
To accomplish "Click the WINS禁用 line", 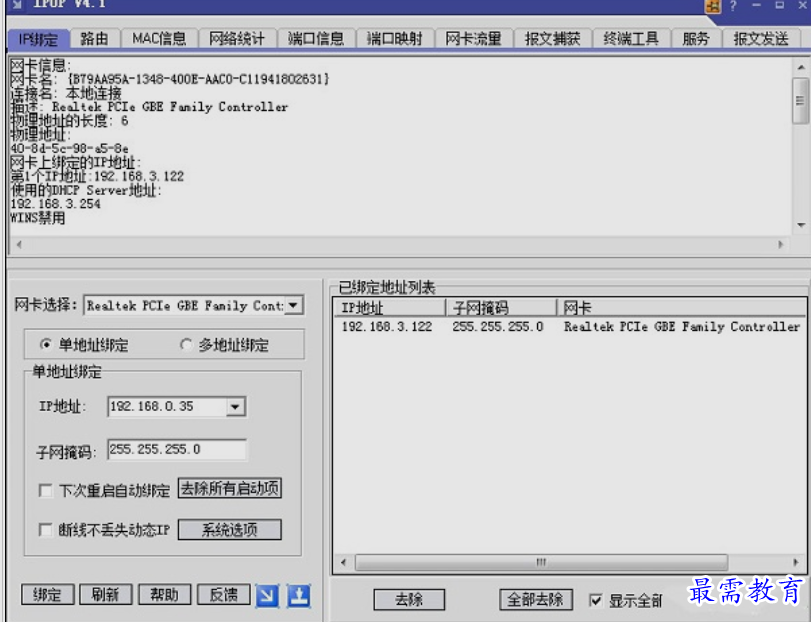I will click(x=38, y=218).
